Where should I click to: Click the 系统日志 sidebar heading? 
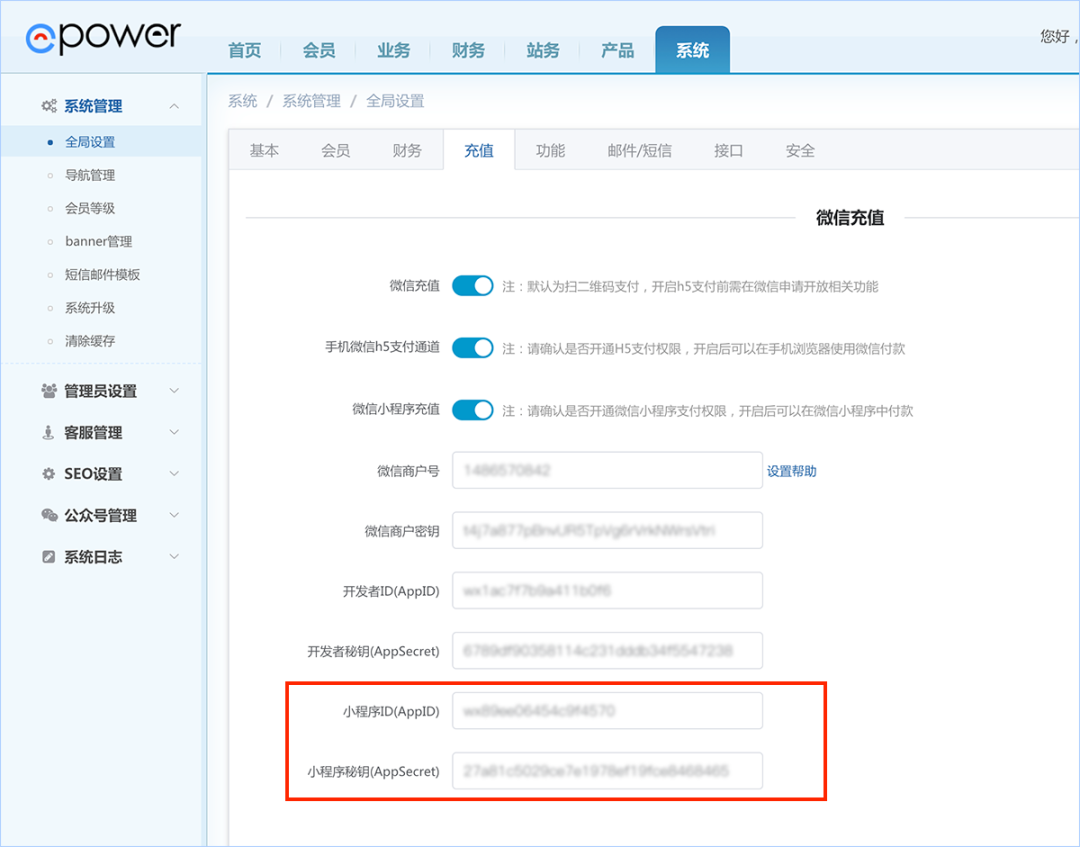(x=93, y=556)
